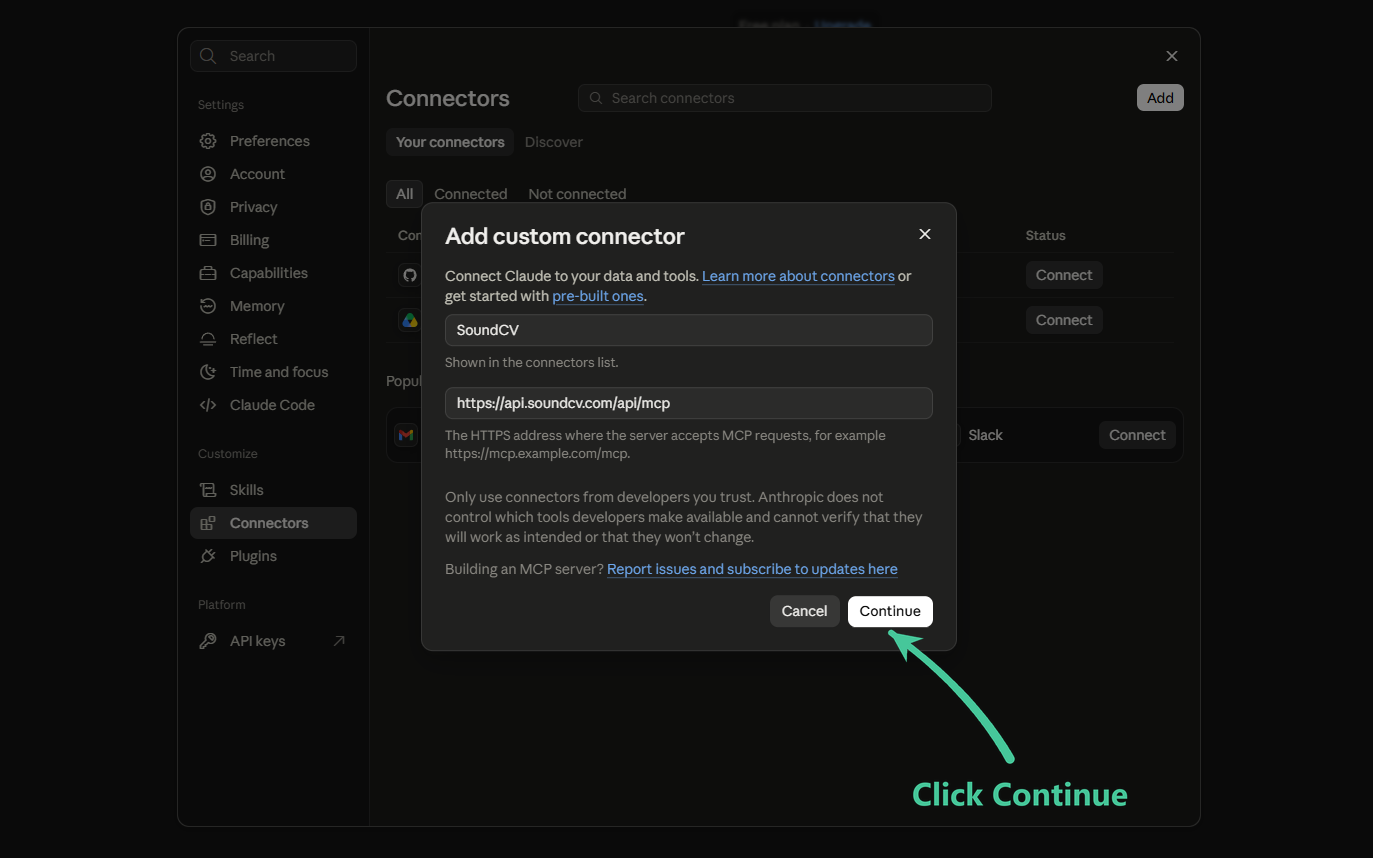Click the Capabilities briefcase icon
Viewport: 1373px width, 858px height.
tap(208, 273)
